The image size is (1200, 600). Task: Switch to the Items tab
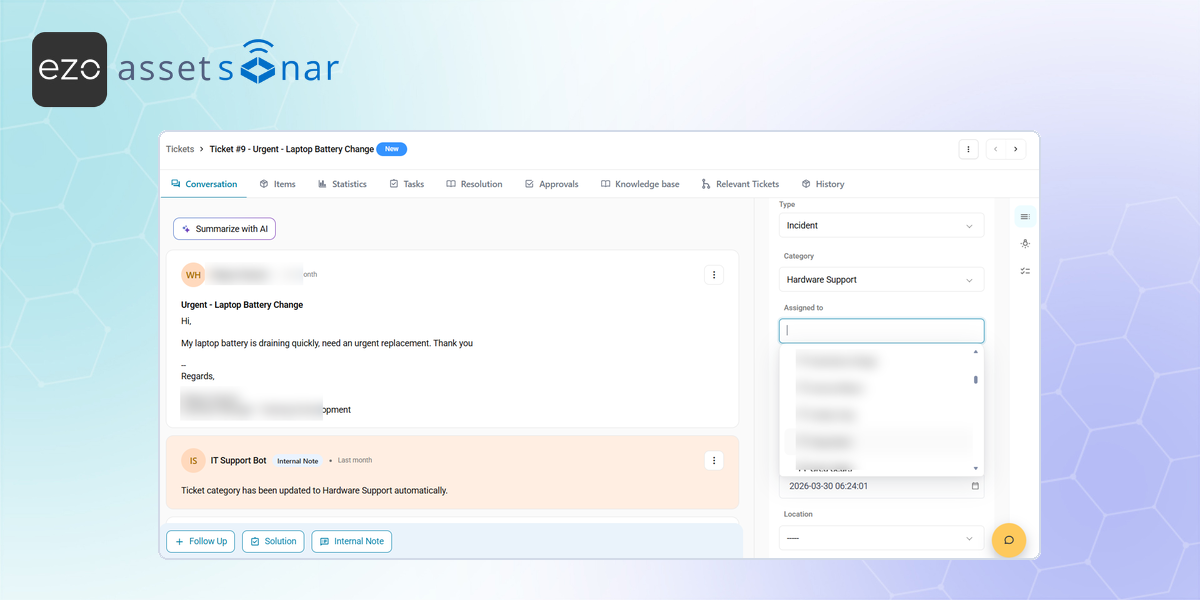click(x=277, y=184)
